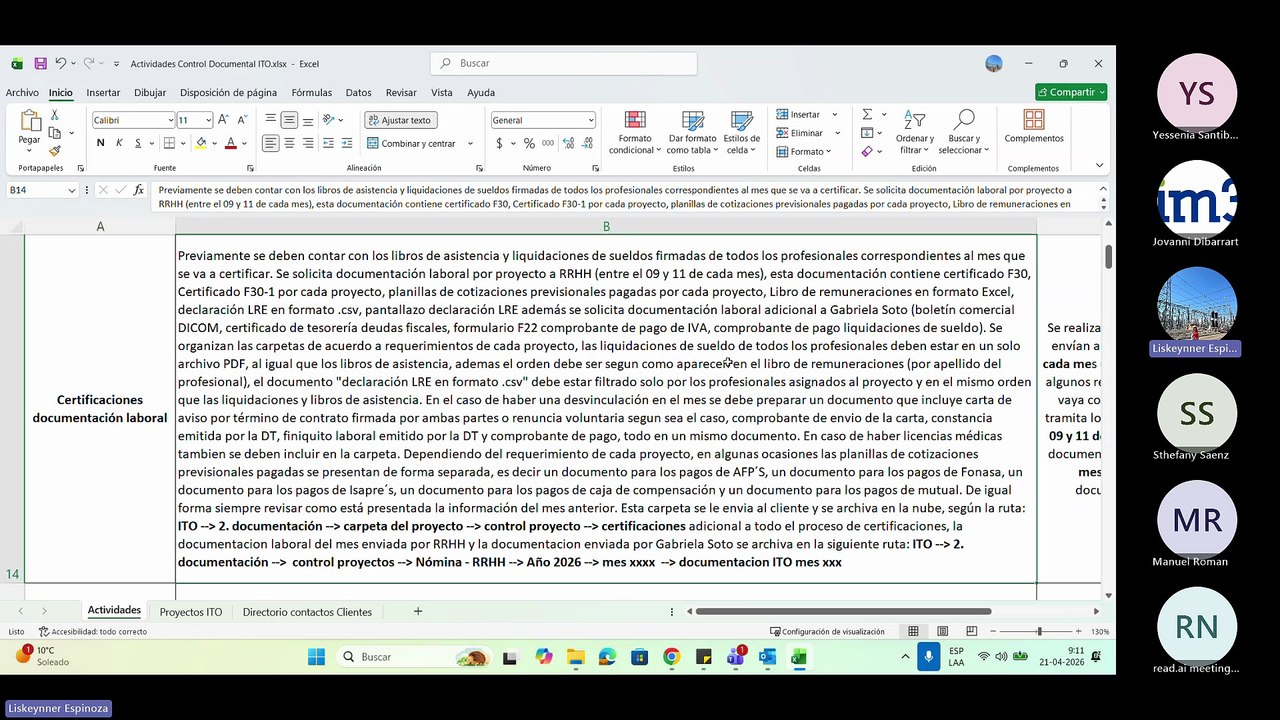Open the font size 11 dropdown
The image size is (1280, 720).
pyautogui.click(x=208, y=120)
